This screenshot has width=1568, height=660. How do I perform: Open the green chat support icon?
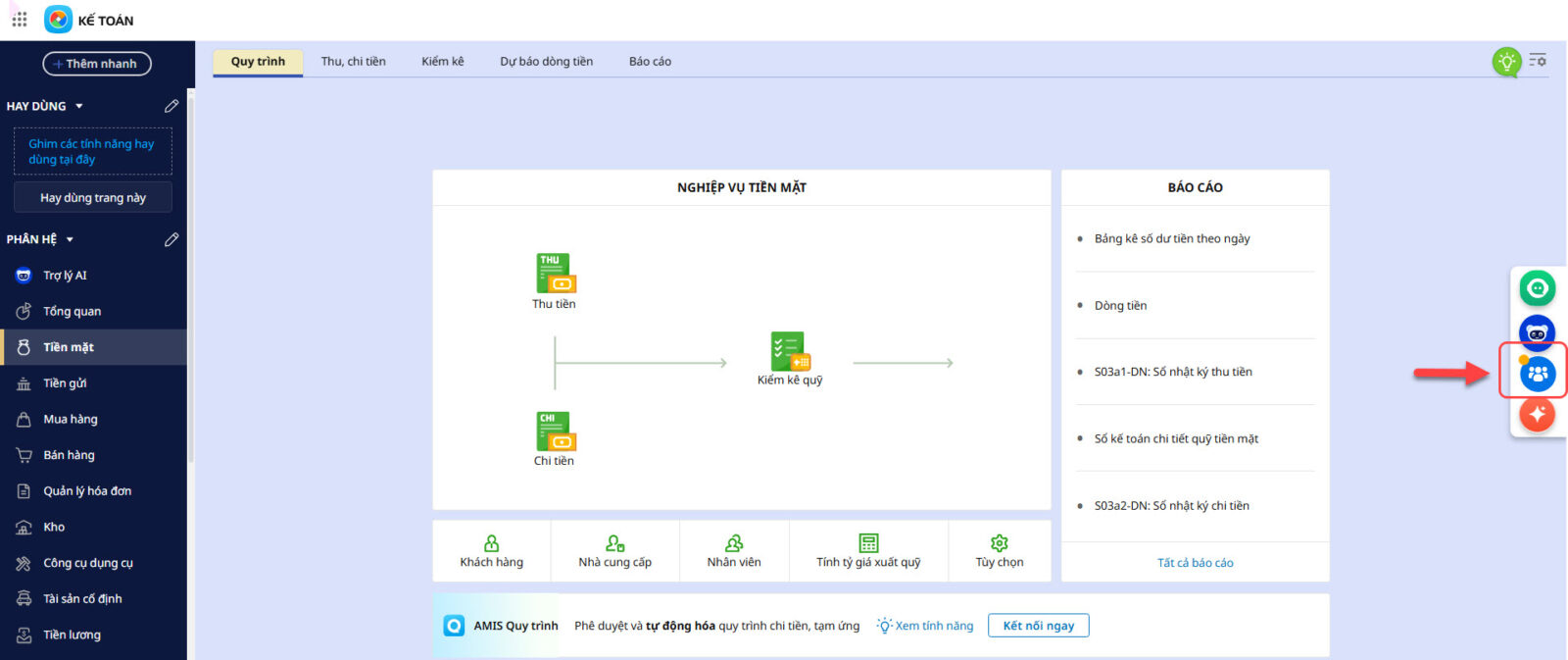(1537, 288)
